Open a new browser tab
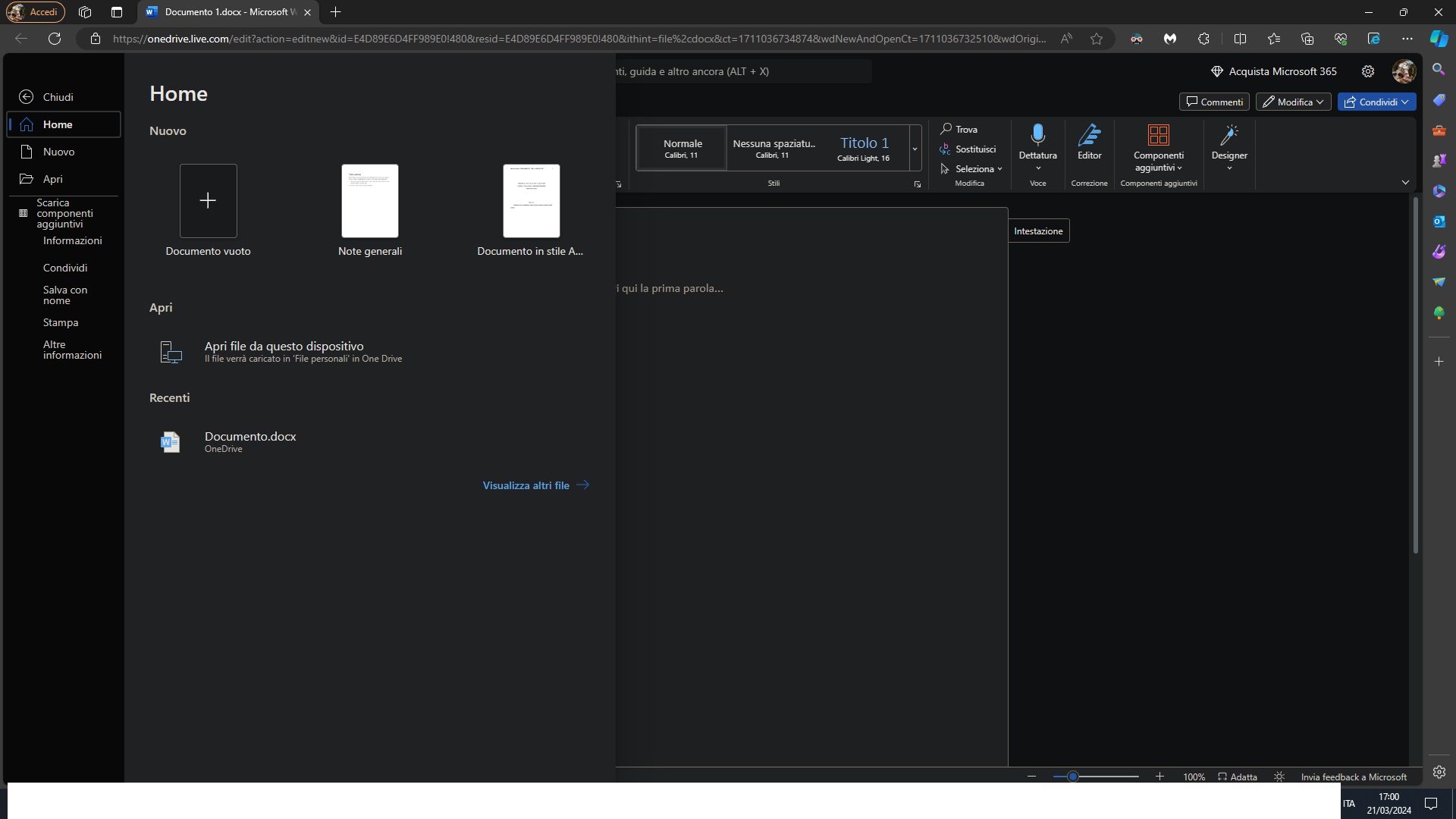1456x819 pixels. coord(335,12)
